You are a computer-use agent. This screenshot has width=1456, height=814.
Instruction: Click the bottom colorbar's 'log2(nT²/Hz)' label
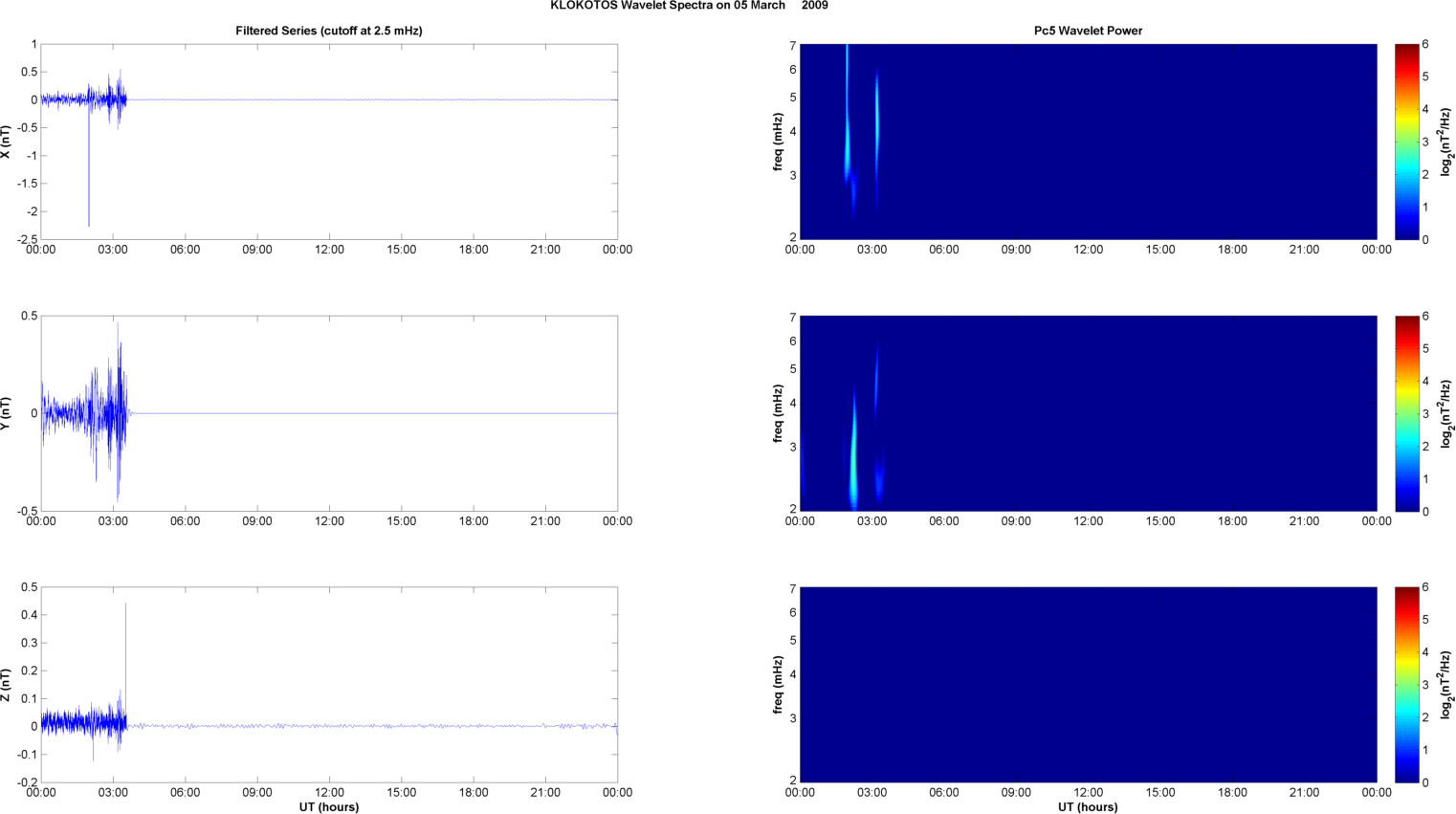pos(1446,685)
